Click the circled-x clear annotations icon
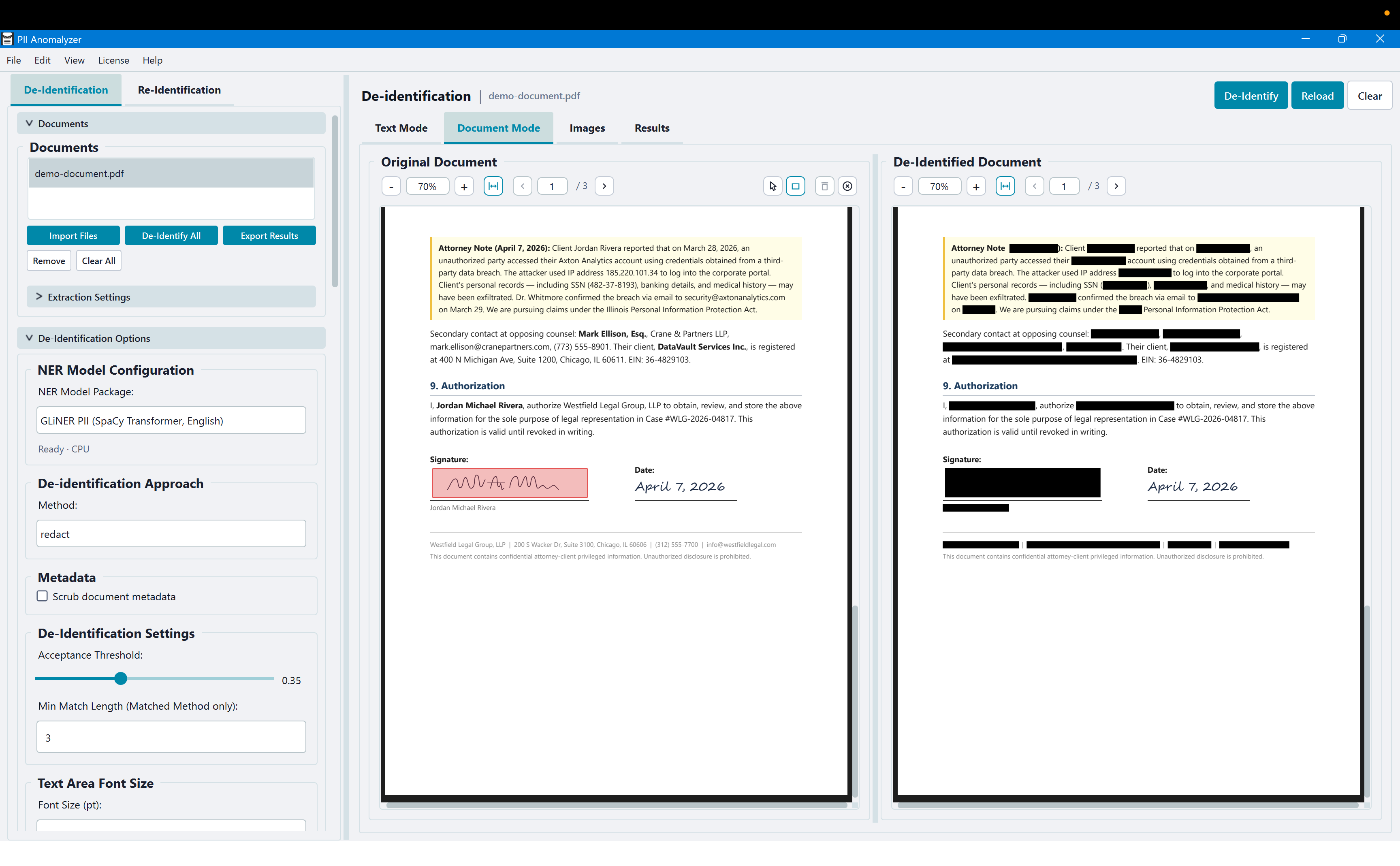 847,186
